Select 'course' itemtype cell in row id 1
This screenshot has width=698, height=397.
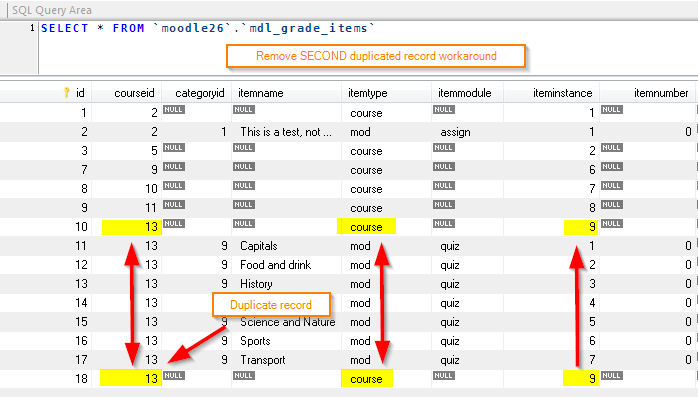[366, 113]
